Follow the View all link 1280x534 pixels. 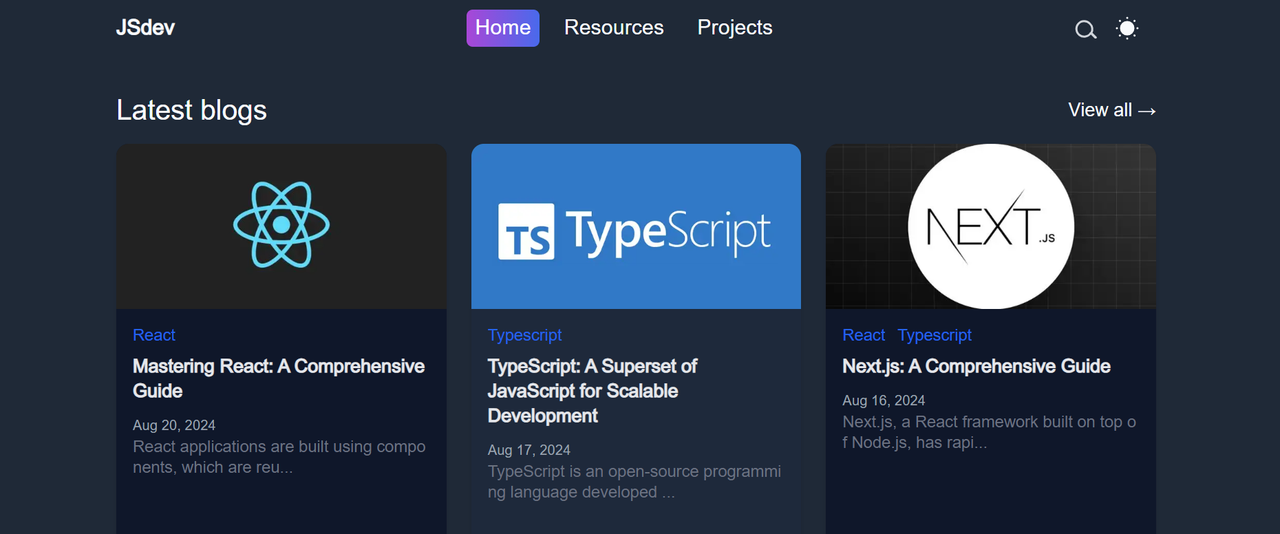[1112, 110]
